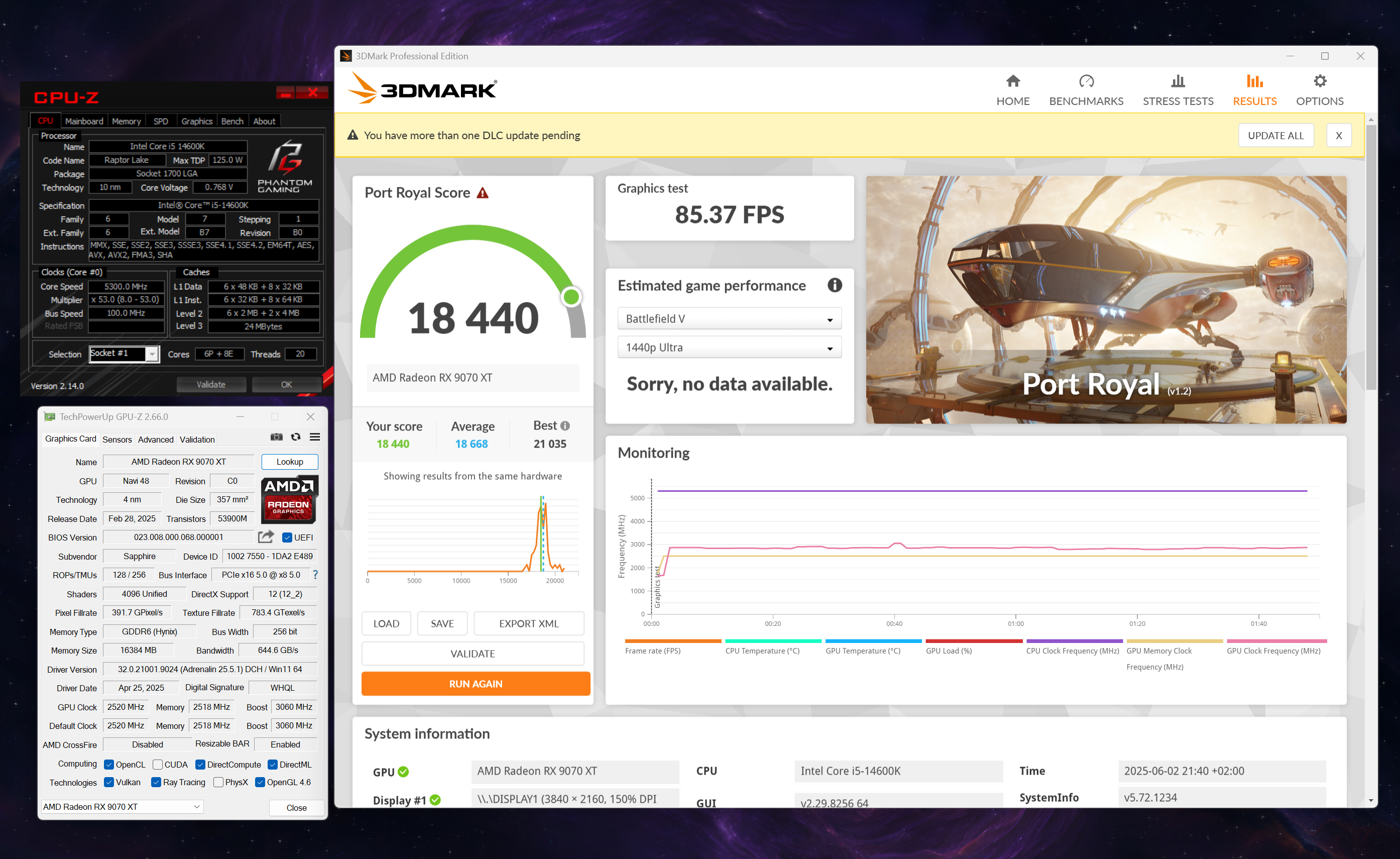Click the UPDATE ALL button
Viewport: 1400px width, 859px height.
tap(1275, 135)
